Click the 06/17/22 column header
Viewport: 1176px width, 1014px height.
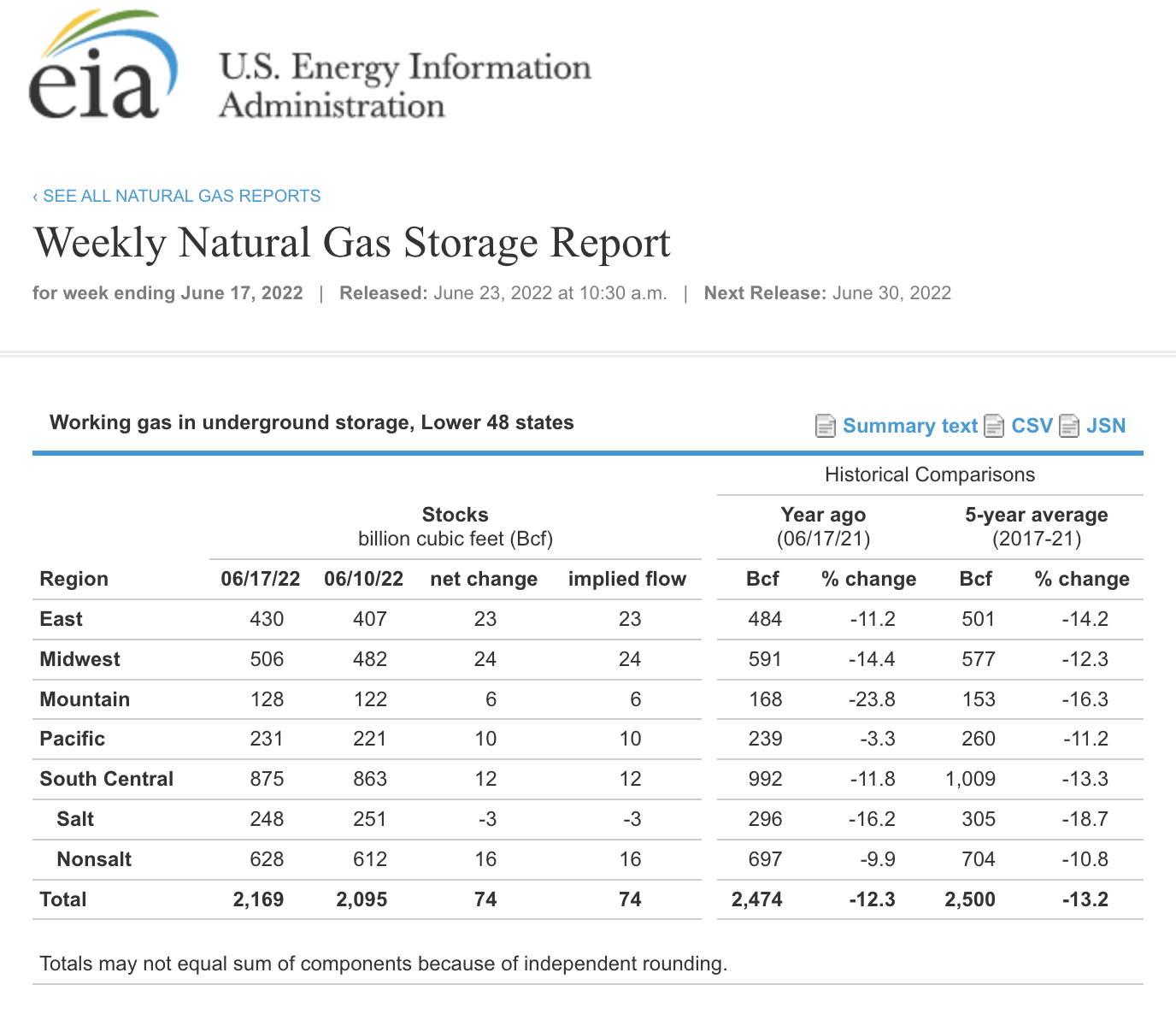coord(261,579)
